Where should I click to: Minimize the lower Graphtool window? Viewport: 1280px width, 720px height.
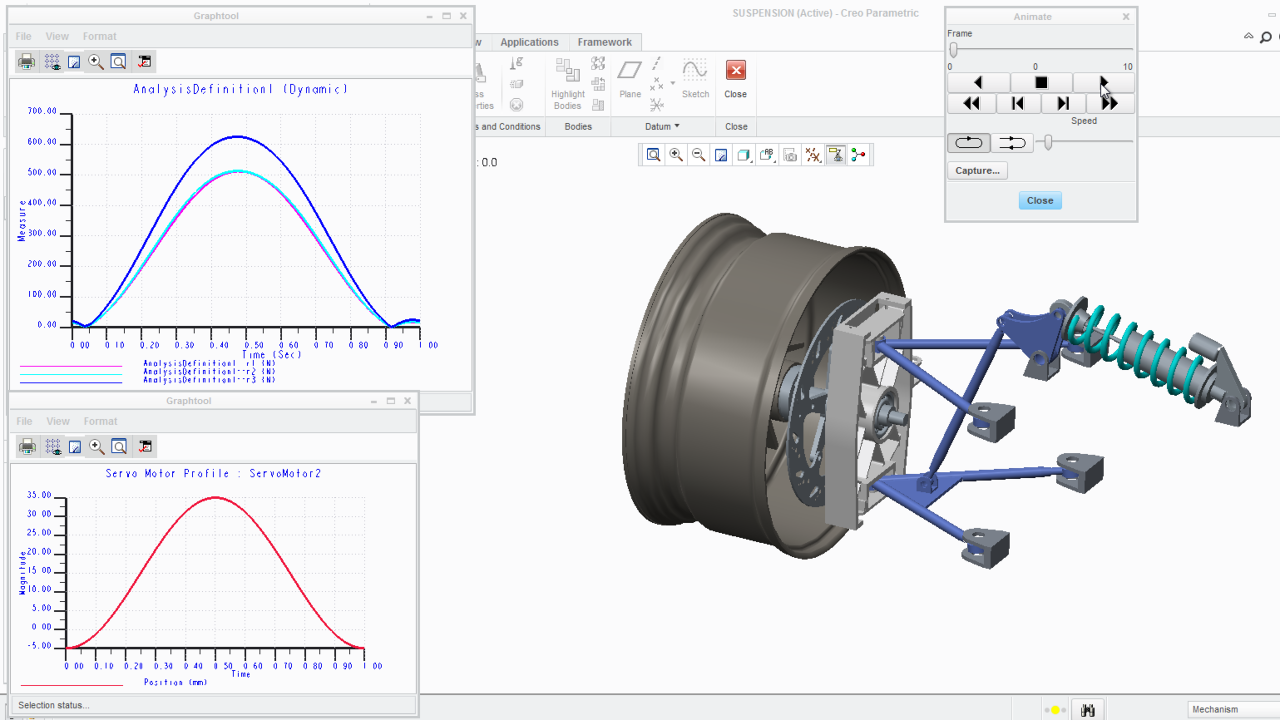[373, 401]
